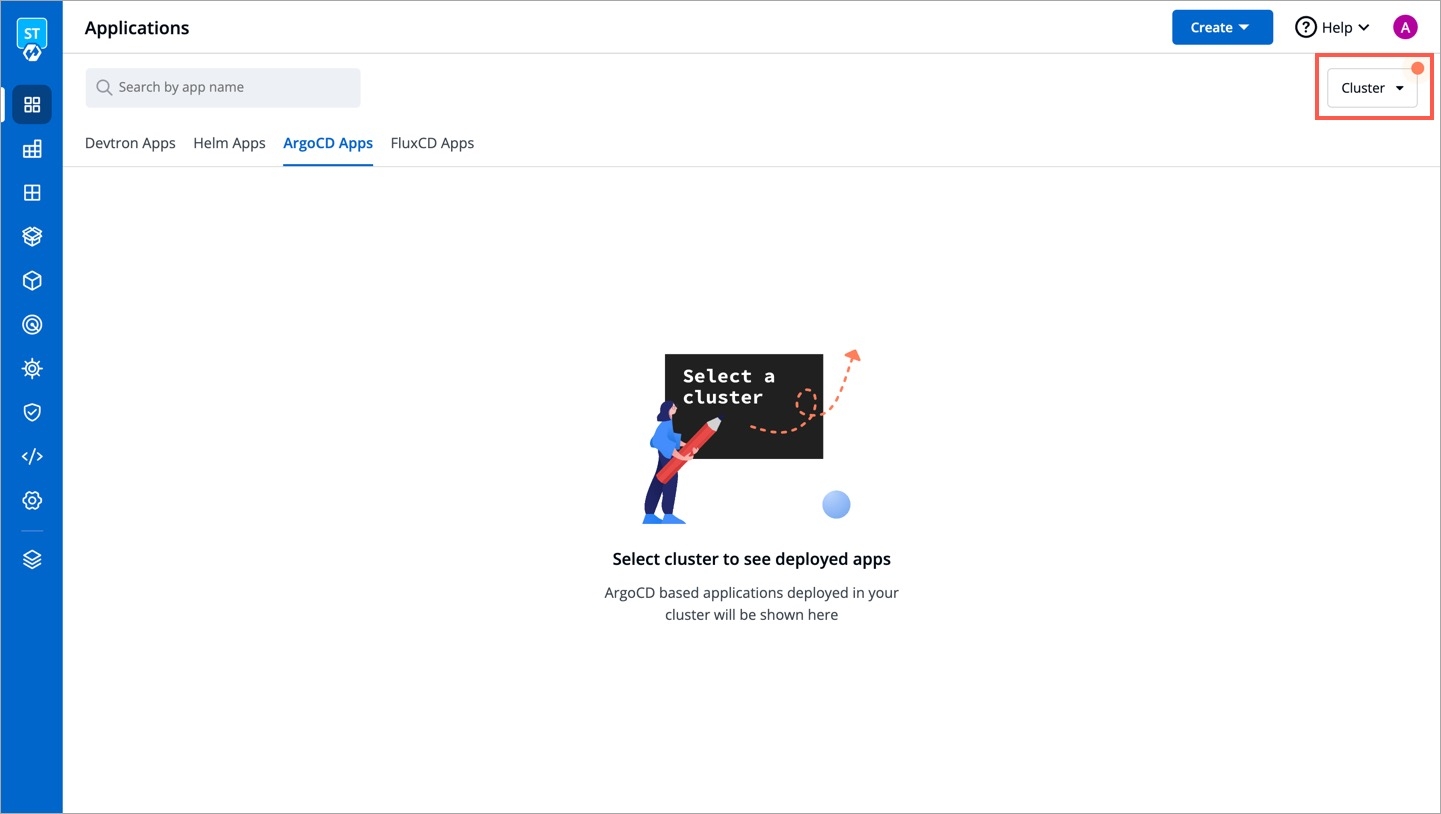The height and width of the screenshot is (814, 1441).
Task: Open the circular target icon in sidebar
Action: 32,325
